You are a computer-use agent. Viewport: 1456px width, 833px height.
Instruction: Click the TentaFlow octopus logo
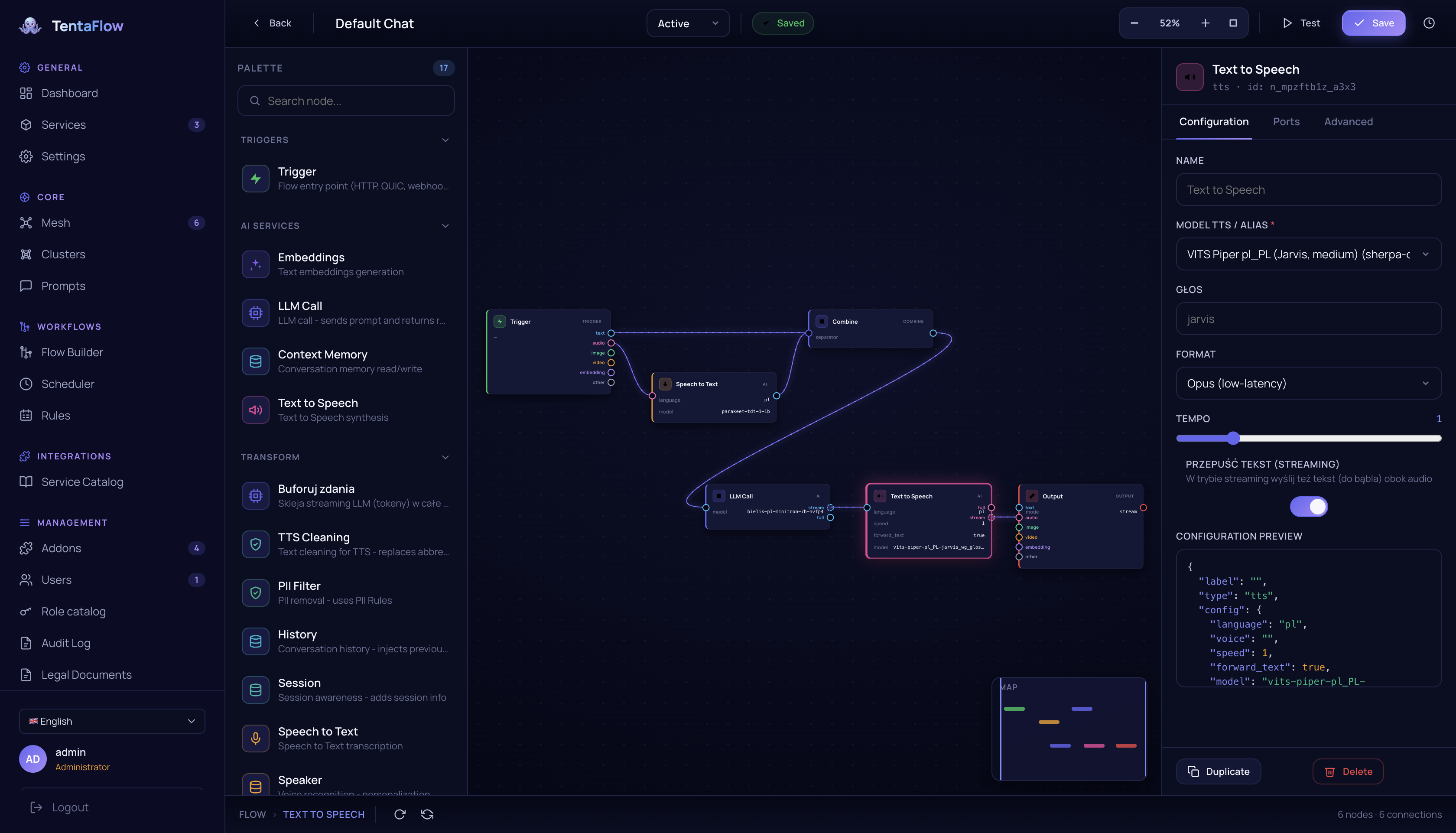(x=30, y=26)
